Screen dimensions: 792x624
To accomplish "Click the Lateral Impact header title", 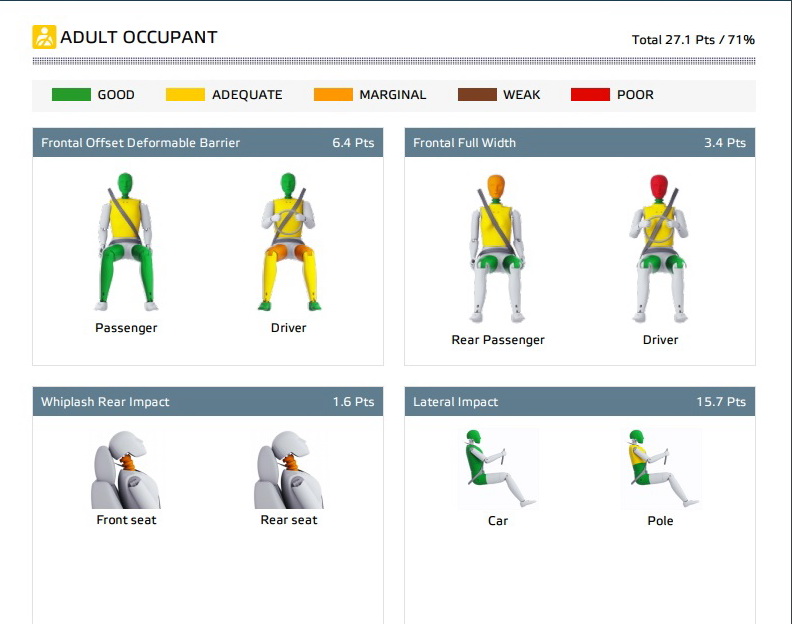I will coord(456,402).
